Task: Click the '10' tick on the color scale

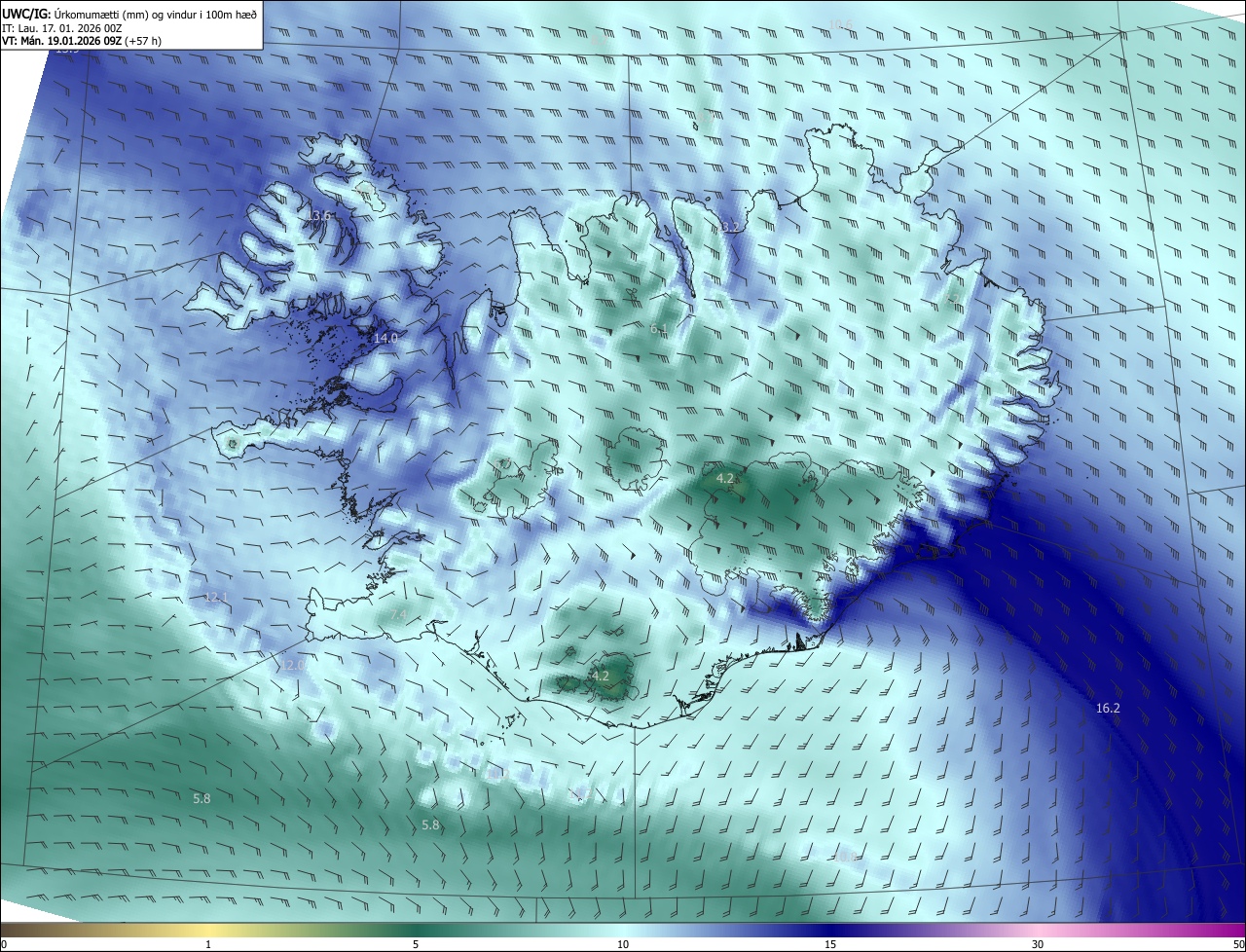Action: coord(623,945)
